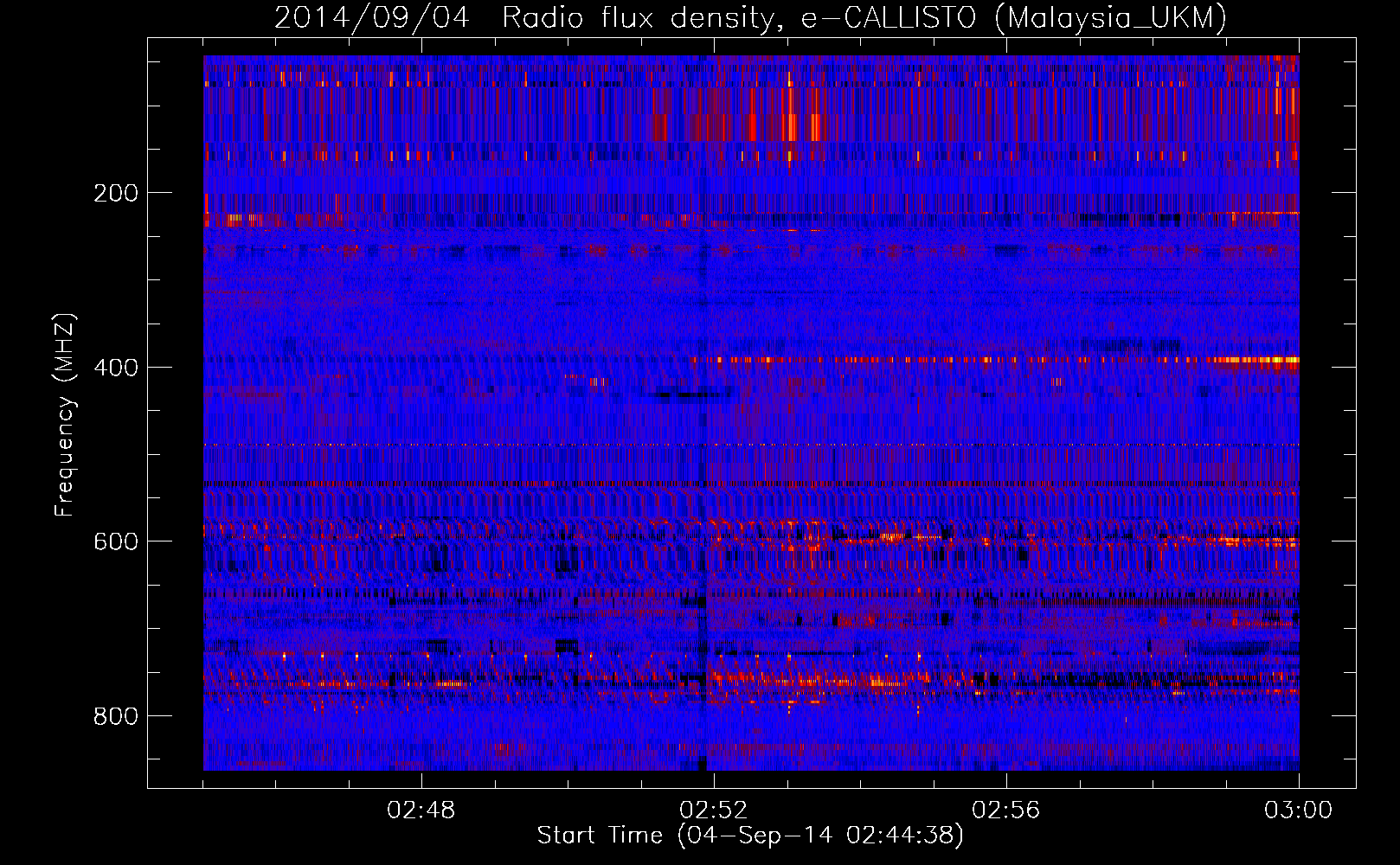
Task: Click the 200 frequency axis label
Action: pyautogui.click(x=115, y=193)
